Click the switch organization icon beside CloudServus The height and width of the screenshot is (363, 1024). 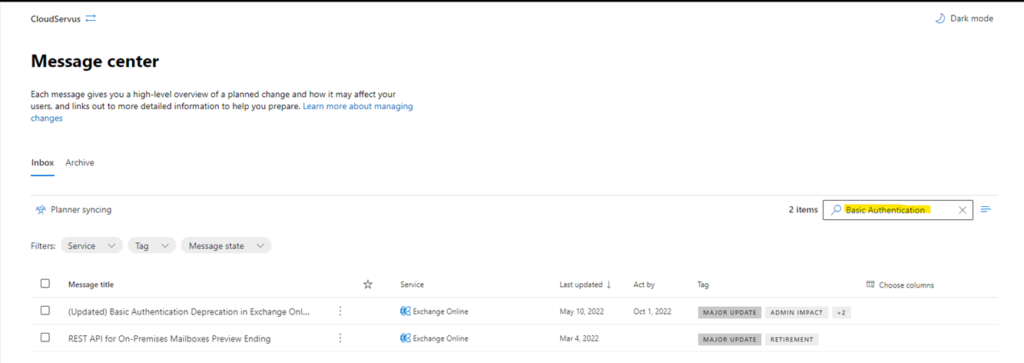(91, 19)
